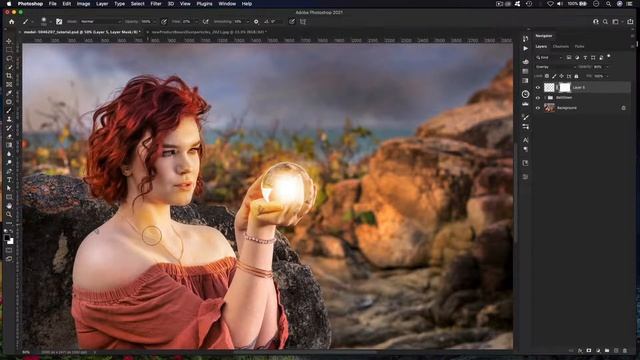
Task: Hide the group layer using its eye icon
Action: coord(538,98)
